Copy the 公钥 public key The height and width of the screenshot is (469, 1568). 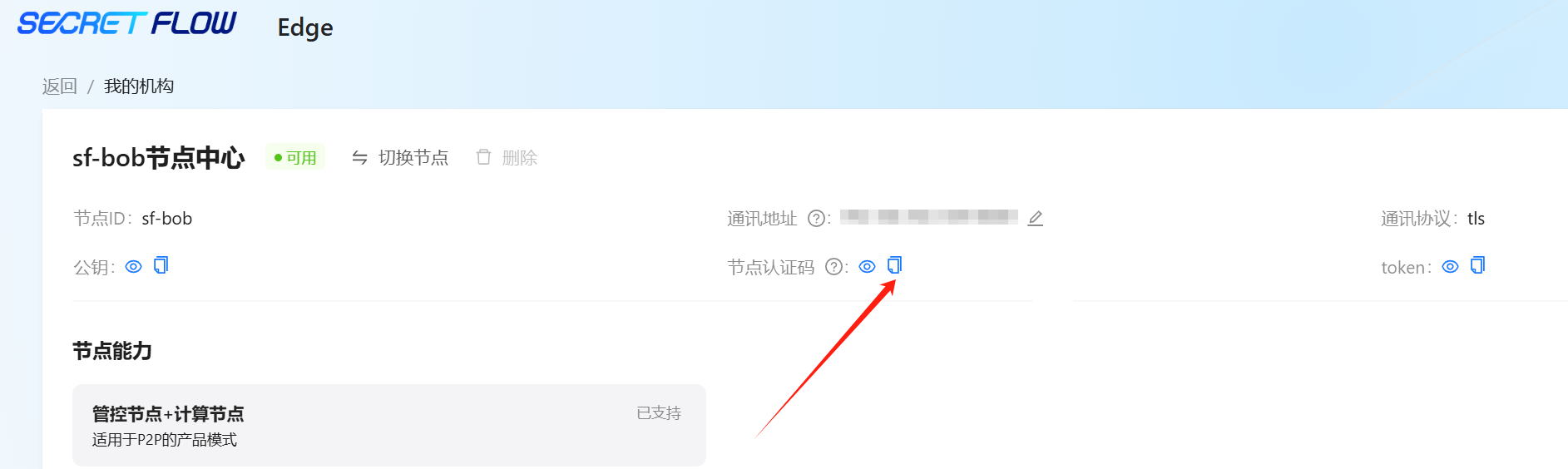(x=161, y=265)
